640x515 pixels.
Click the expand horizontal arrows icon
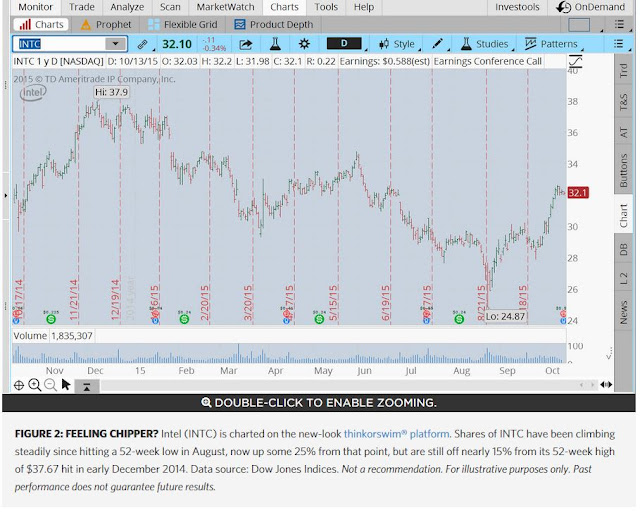(x=606, y=385)
